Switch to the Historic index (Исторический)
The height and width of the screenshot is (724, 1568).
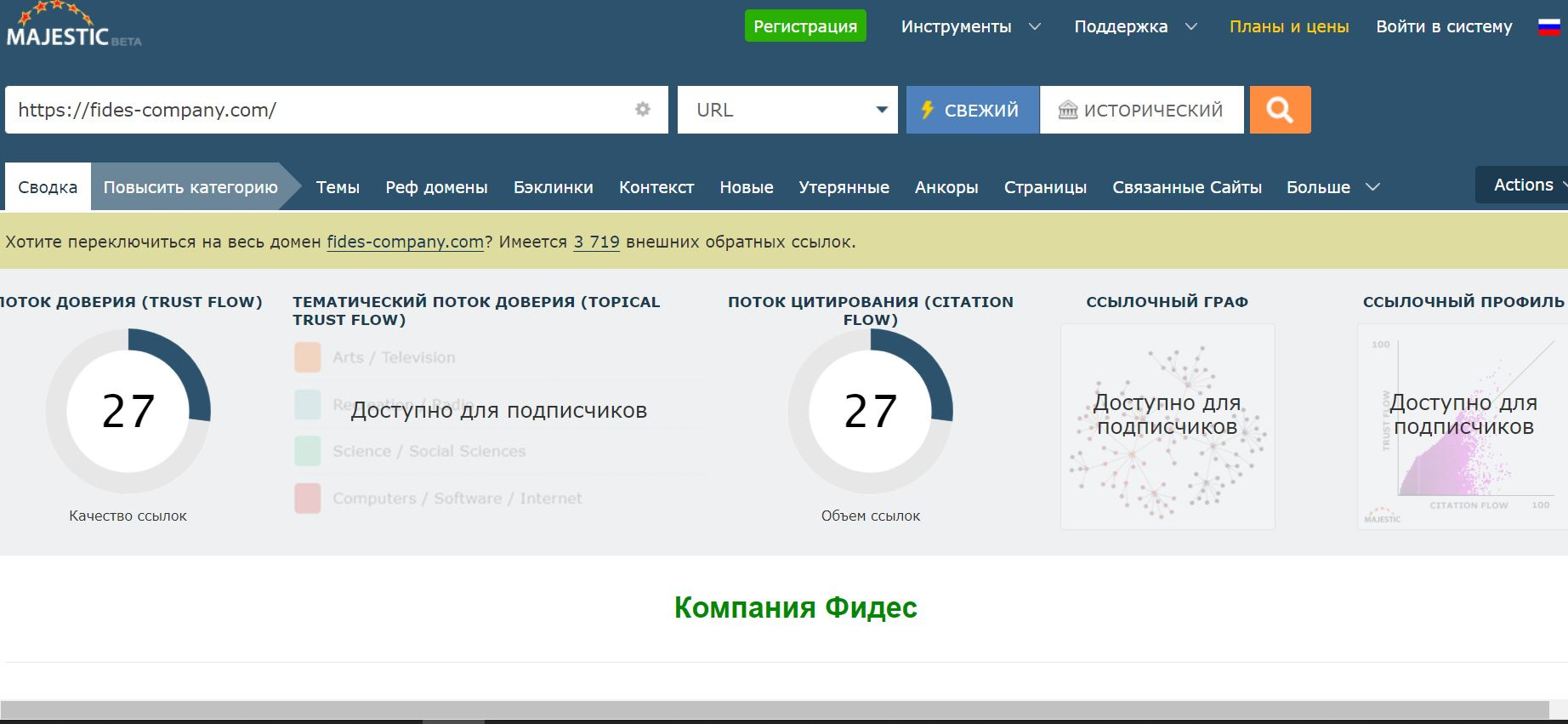click(1141, 110)
